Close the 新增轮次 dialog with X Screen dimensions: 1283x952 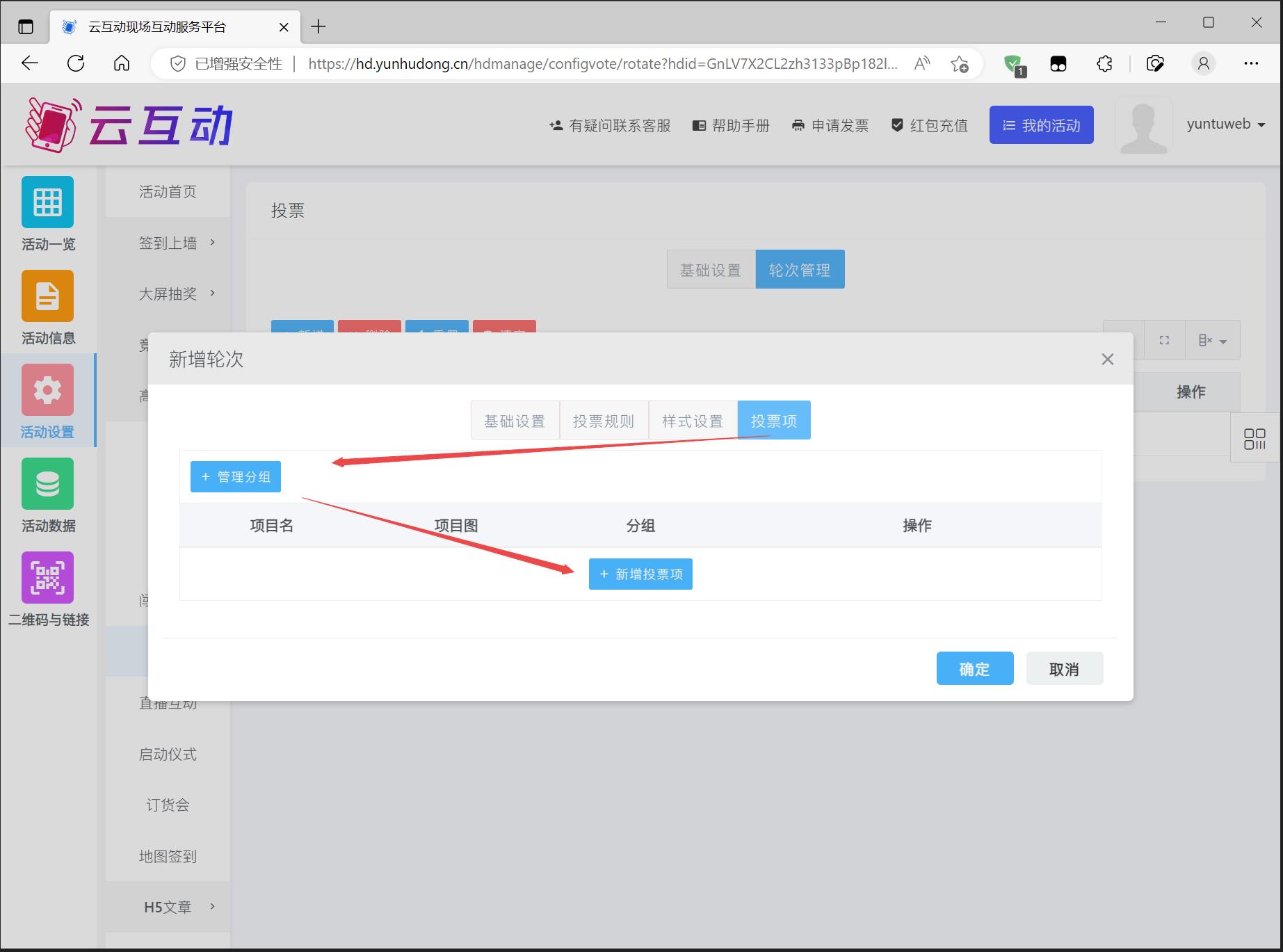[1107, 360]
